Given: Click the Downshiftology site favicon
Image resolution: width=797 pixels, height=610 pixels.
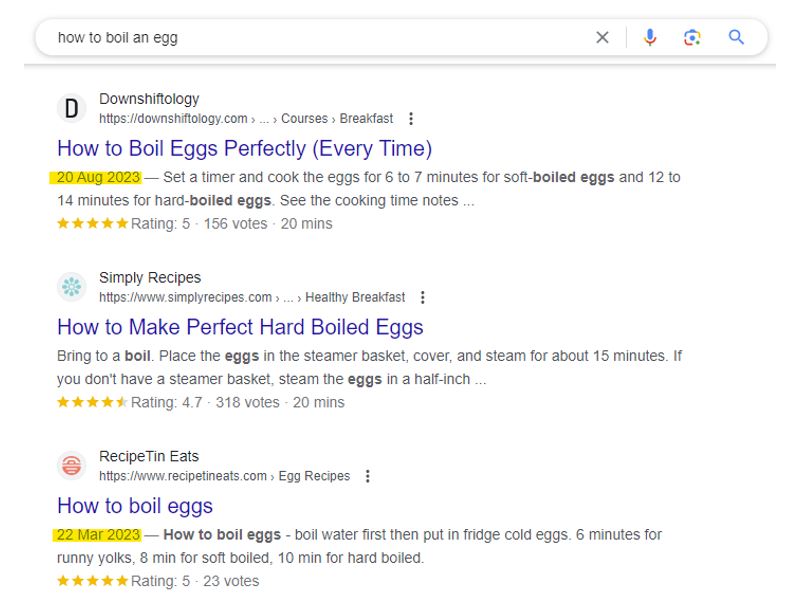Looking at the screenshot, I should 72,108.
